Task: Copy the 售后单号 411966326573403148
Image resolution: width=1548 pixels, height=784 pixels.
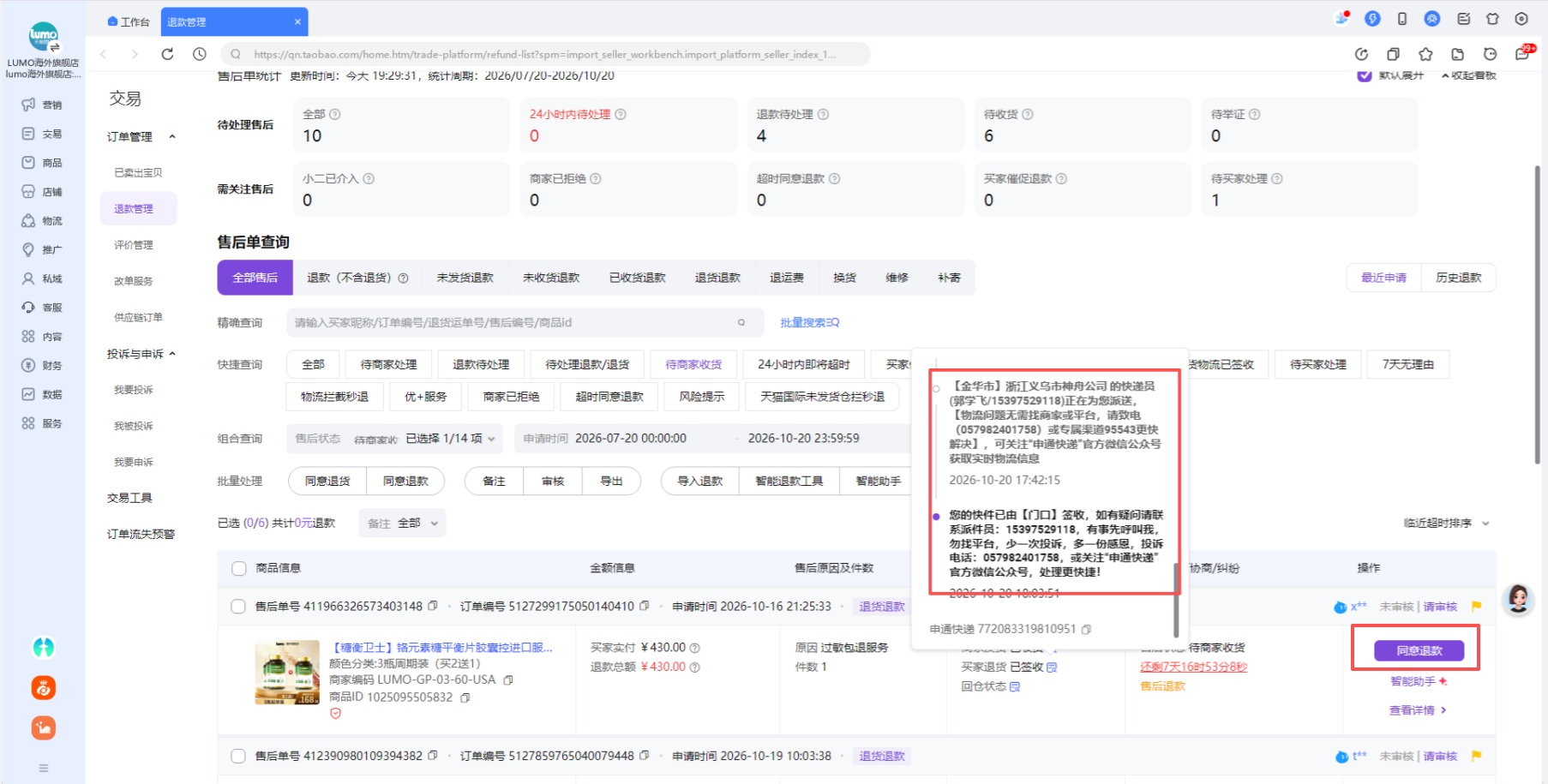Action: (433, 606)
